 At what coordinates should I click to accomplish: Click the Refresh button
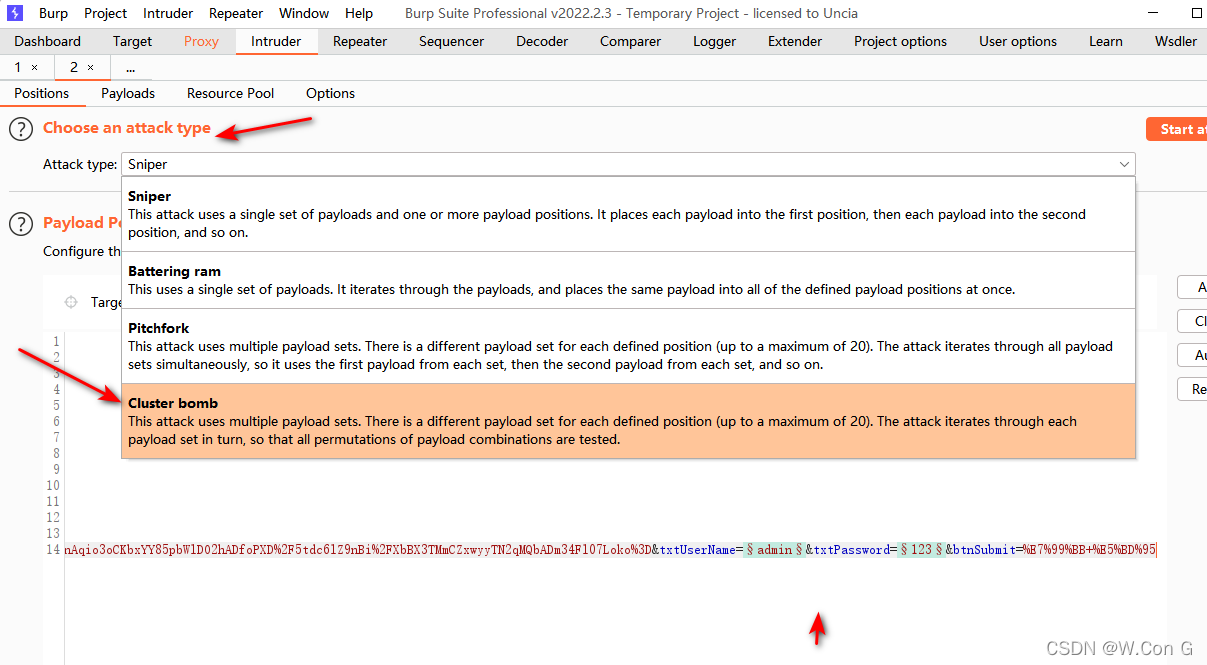pos(1193,390)
